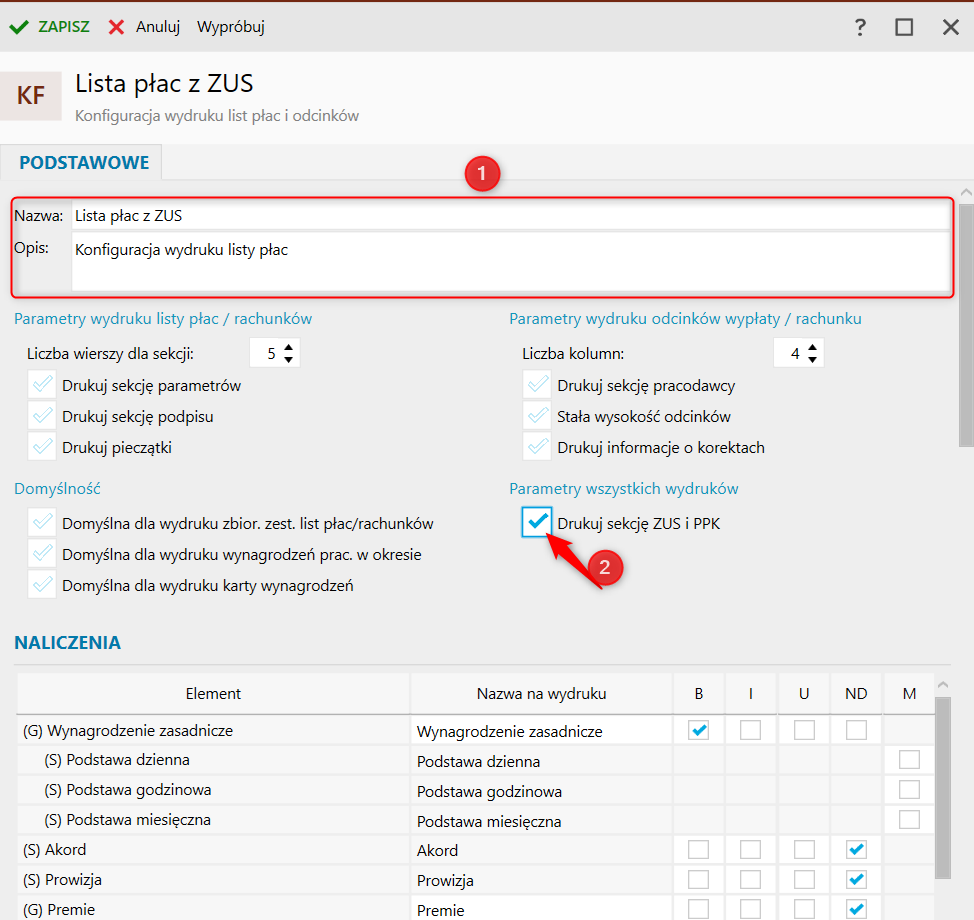This screenshot has width=974, height=920.
Task: Click the Element column header
Action: (213, 693)
